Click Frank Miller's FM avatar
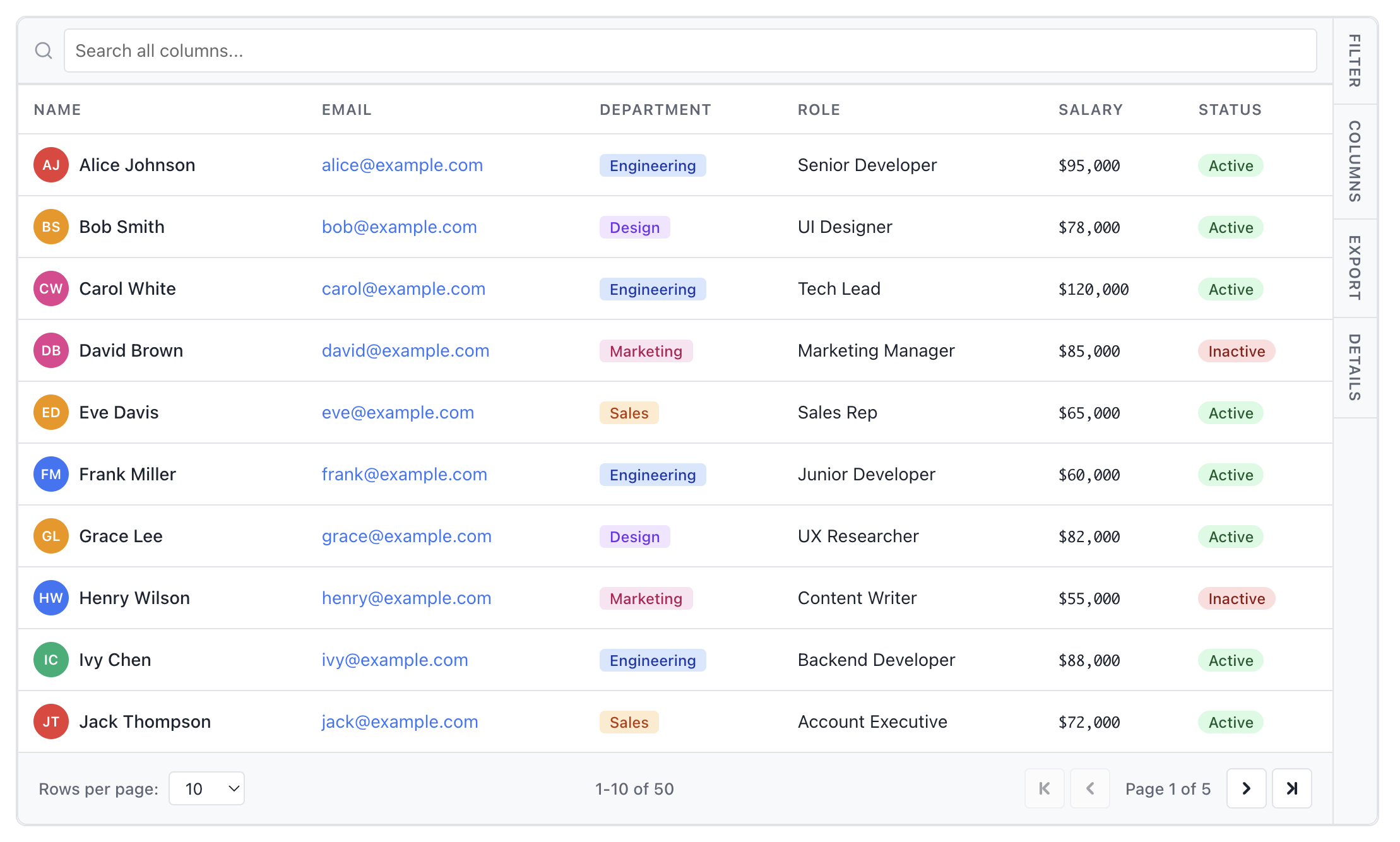Image resolution: width=1400 pixels, height=842 pixels. coord(51,474)
